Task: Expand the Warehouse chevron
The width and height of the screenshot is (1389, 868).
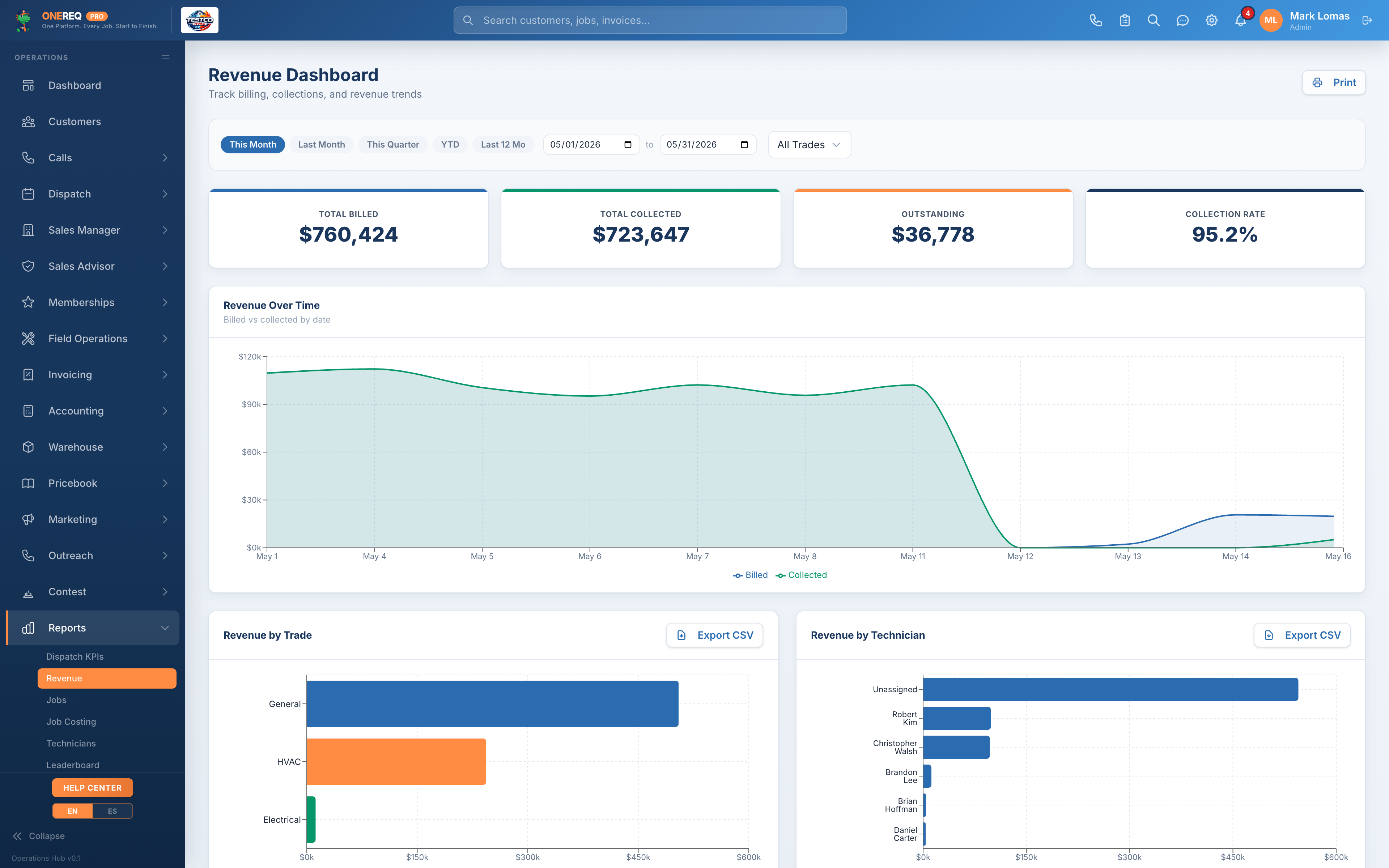Action: tap(165, 447)
